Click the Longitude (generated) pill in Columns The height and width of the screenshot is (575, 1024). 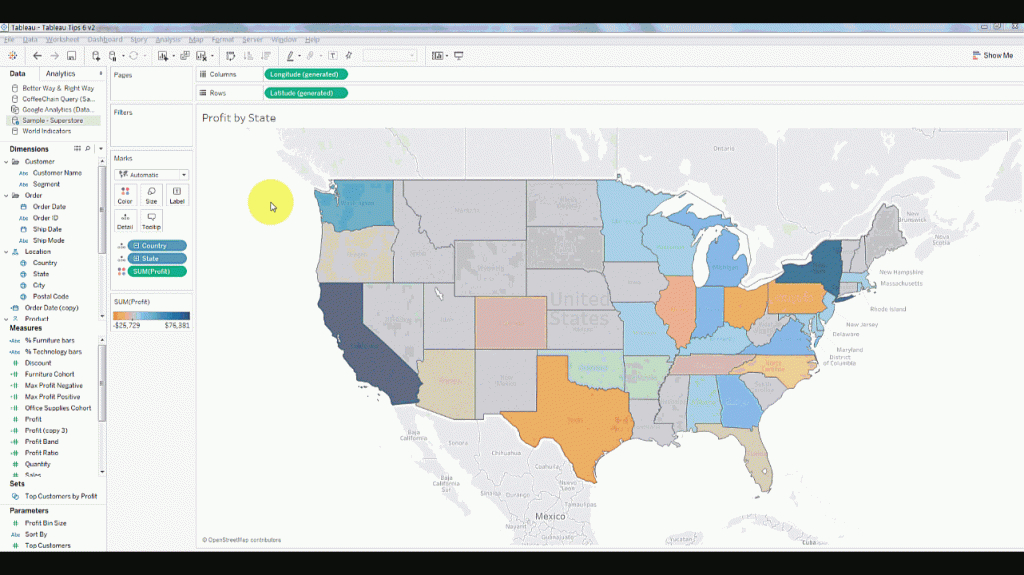click(306, 74)
